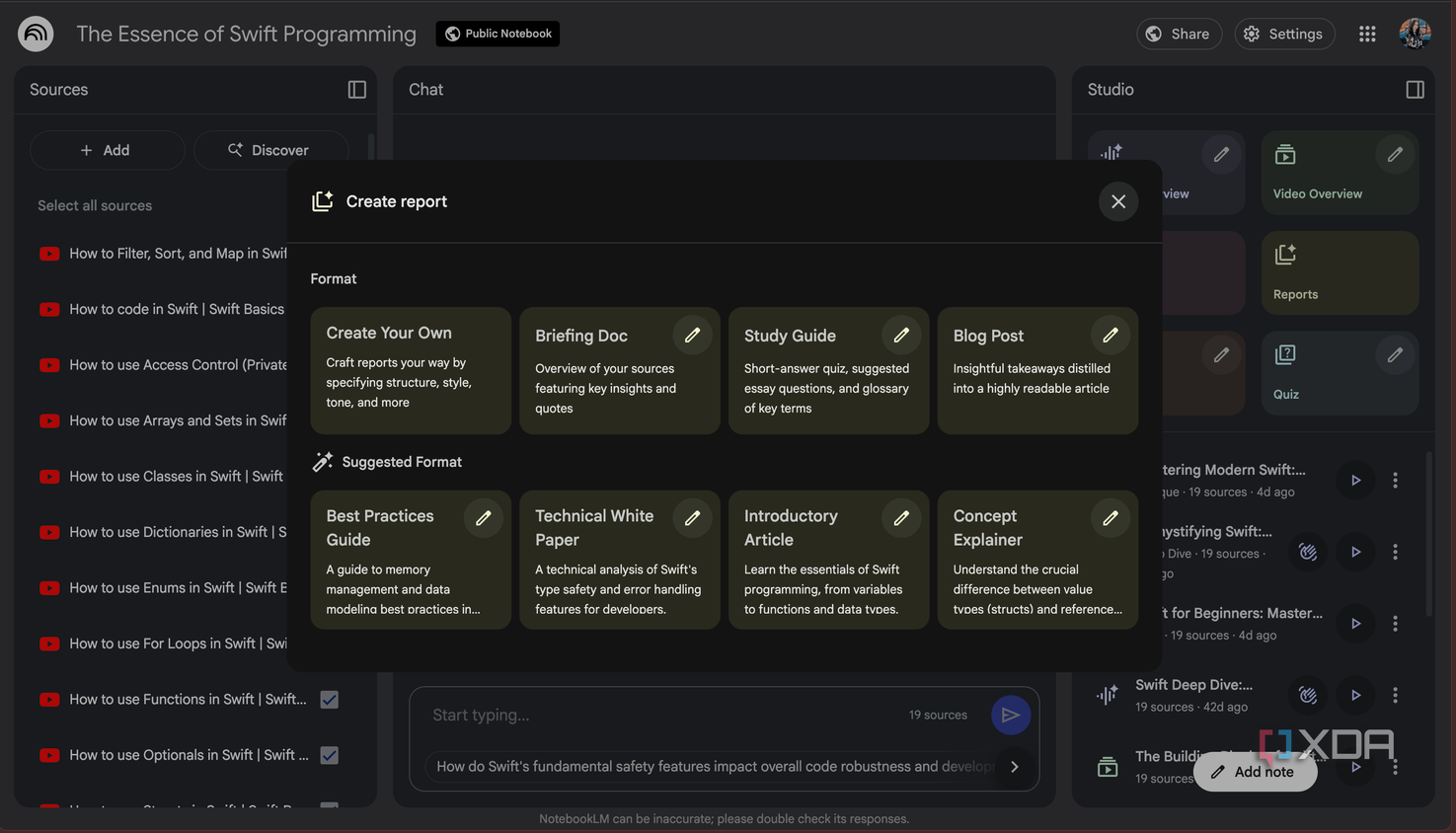Open more options for Swift Deep Dive

[1395, 695]
